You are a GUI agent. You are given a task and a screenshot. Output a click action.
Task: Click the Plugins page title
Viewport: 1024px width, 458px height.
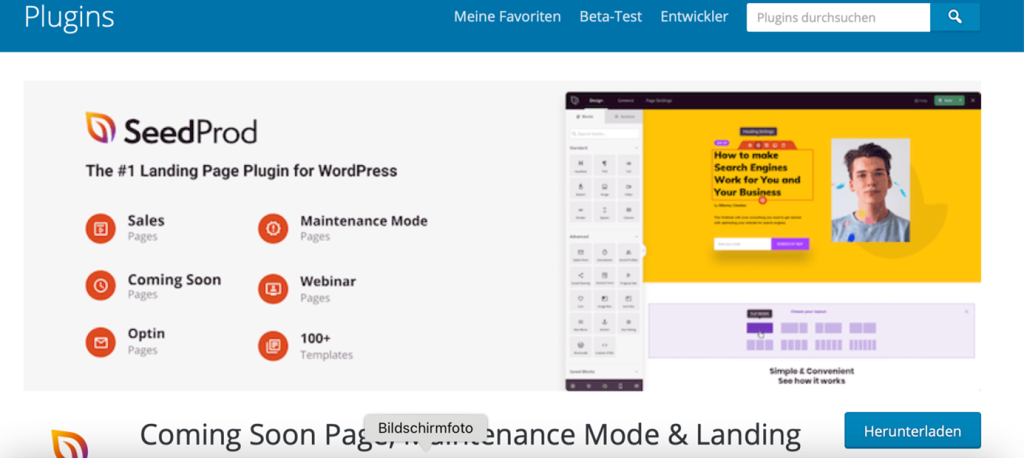click(69, 17)
